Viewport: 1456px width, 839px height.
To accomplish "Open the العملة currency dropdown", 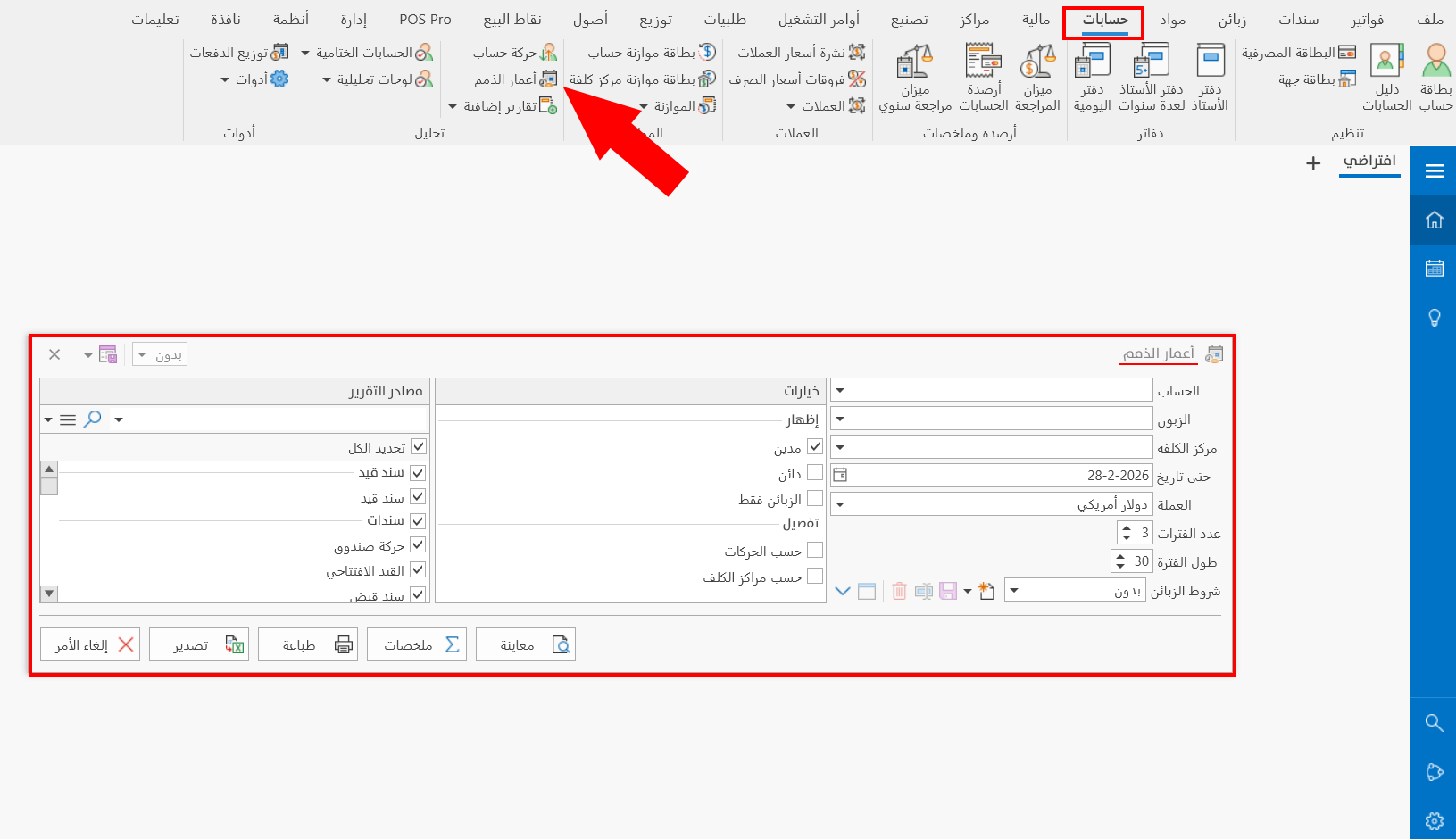I will 840,504.
